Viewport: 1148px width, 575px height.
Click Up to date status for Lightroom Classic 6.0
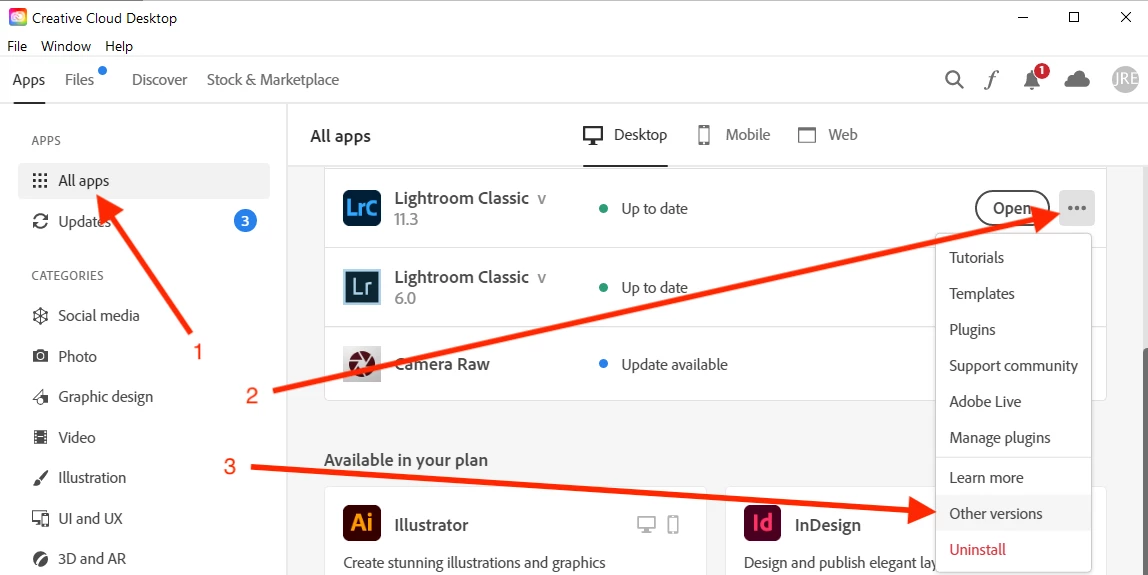(644, 288)
